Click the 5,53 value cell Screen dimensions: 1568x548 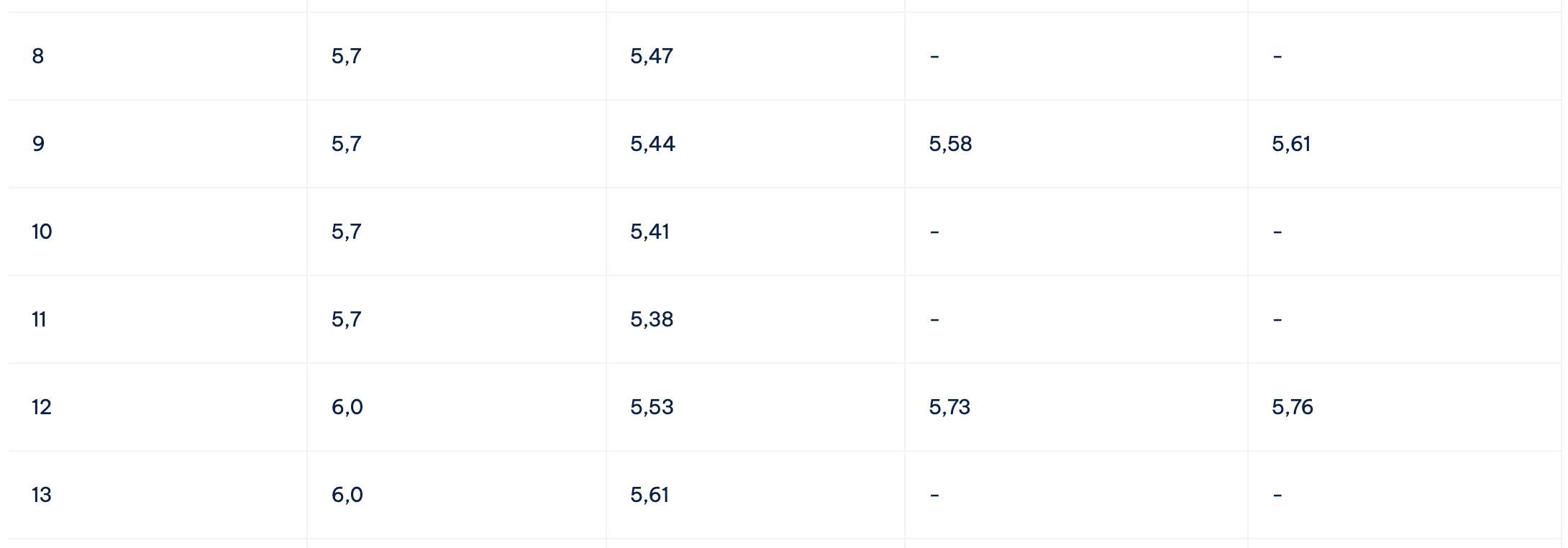(755, 407)
